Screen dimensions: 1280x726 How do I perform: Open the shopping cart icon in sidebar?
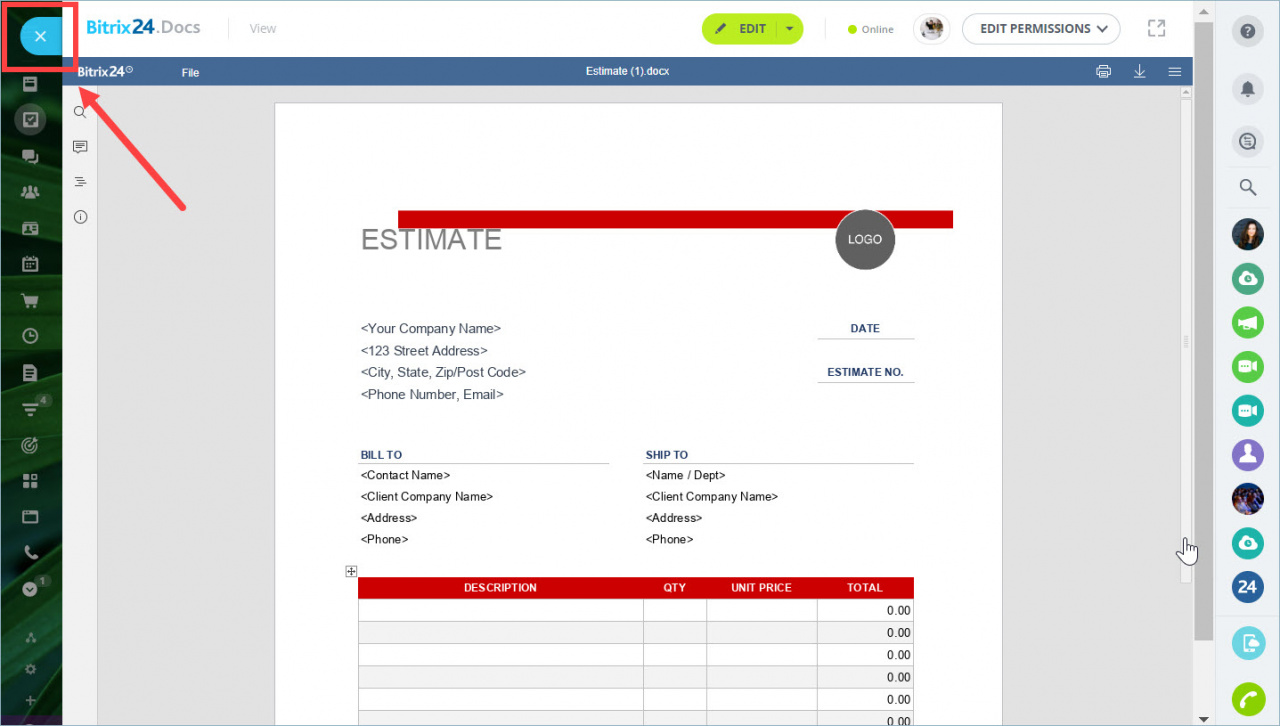(30, 300)
